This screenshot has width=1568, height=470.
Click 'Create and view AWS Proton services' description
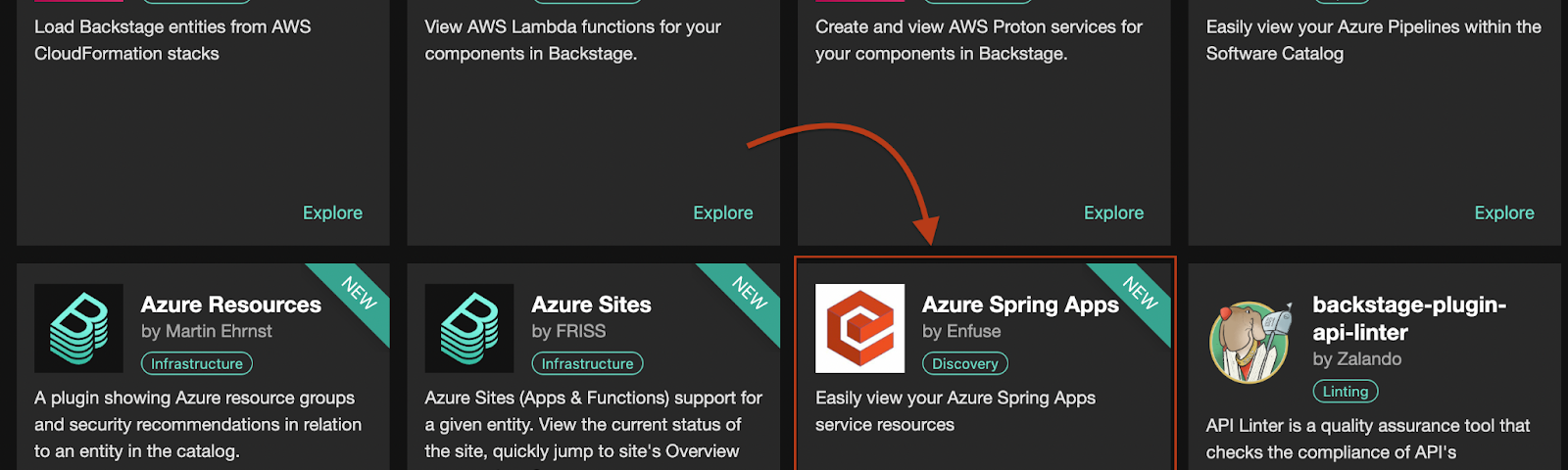(x=979, y=40)
